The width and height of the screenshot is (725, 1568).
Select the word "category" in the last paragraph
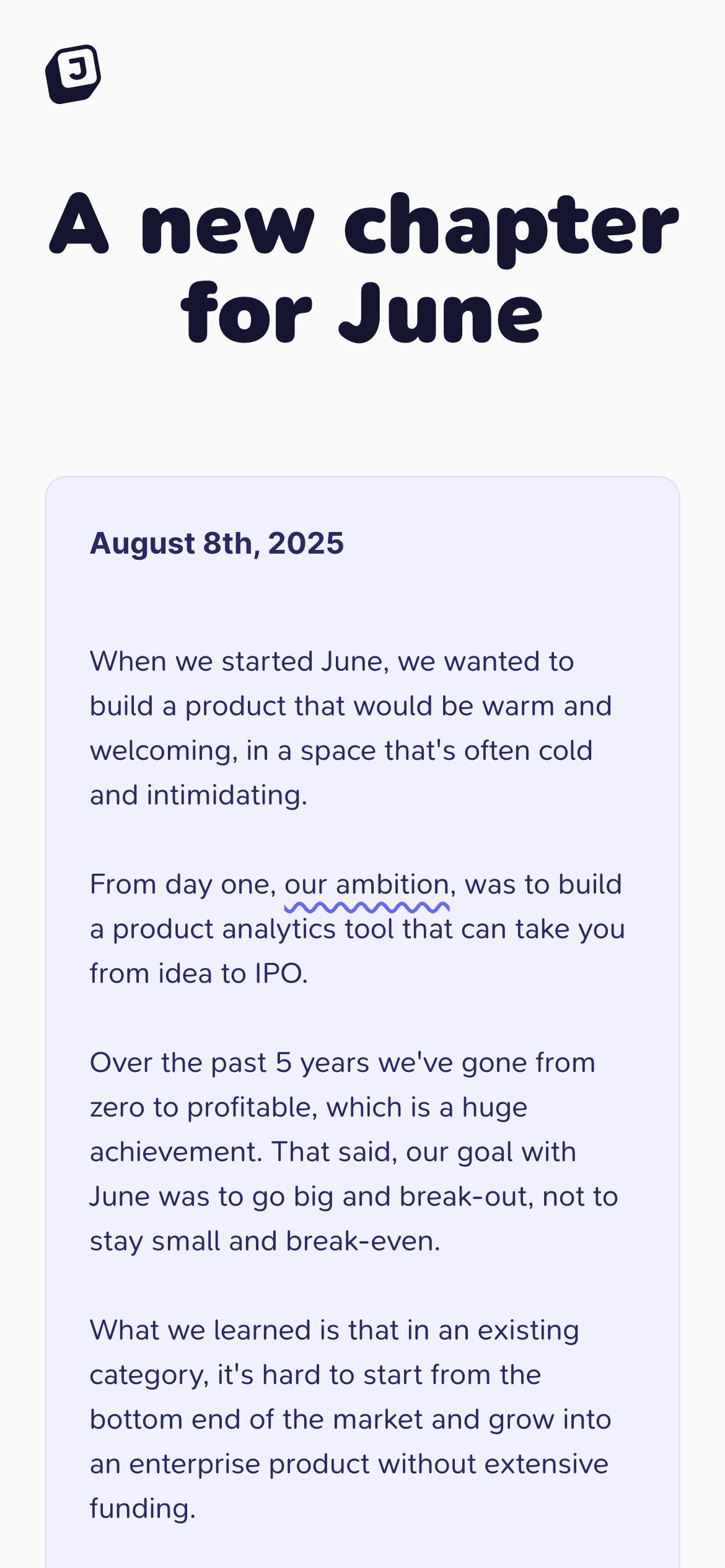(148, 1375)
